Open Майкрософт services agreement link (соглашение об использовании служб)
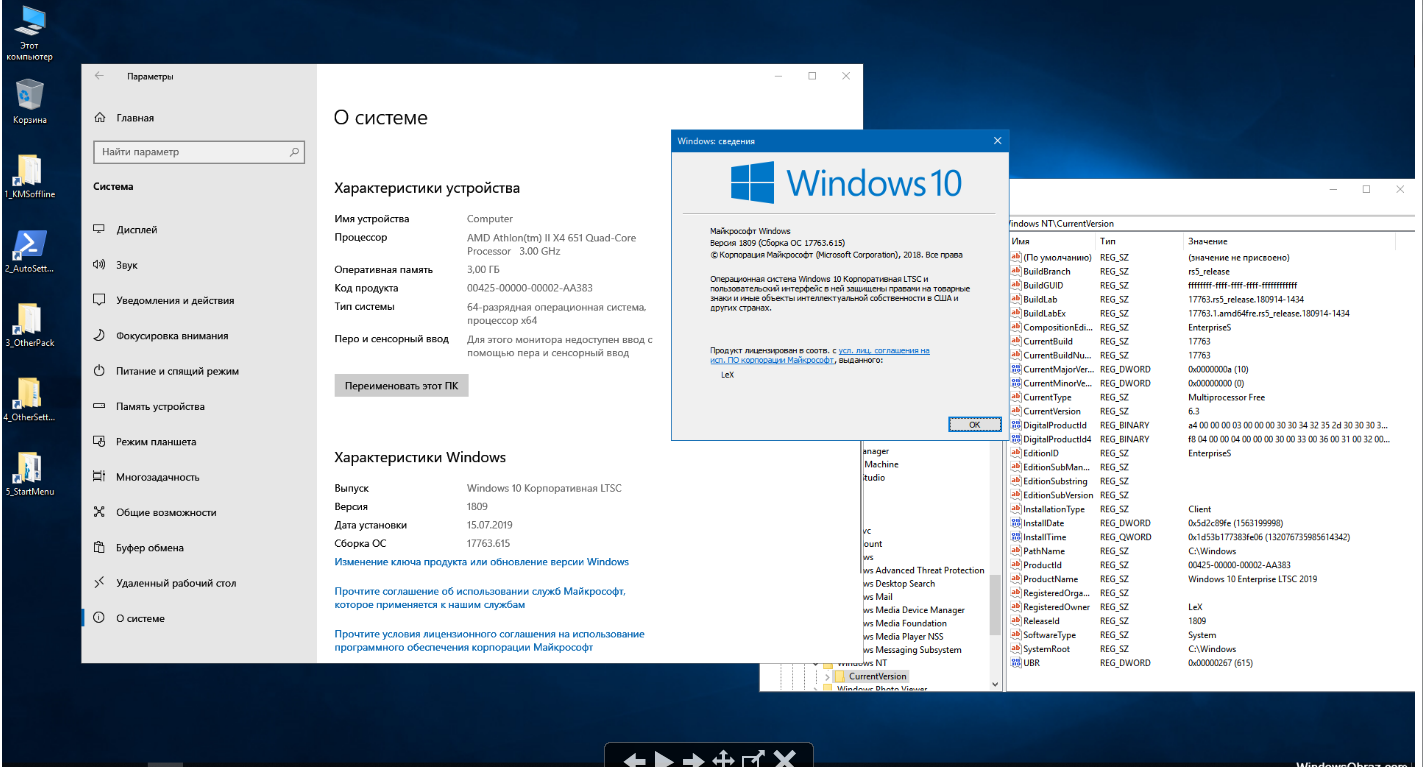The height and width of the screenshot is (767, 1423). (480, 598)
